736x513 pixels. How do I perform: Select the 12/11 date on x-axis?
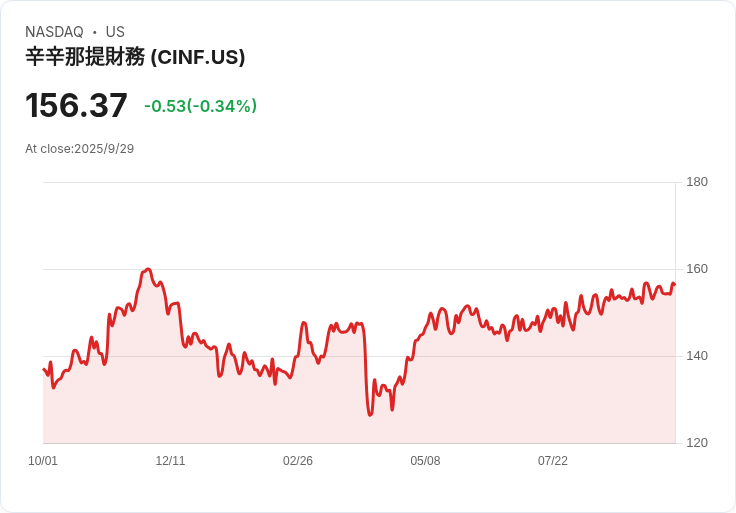170,461
